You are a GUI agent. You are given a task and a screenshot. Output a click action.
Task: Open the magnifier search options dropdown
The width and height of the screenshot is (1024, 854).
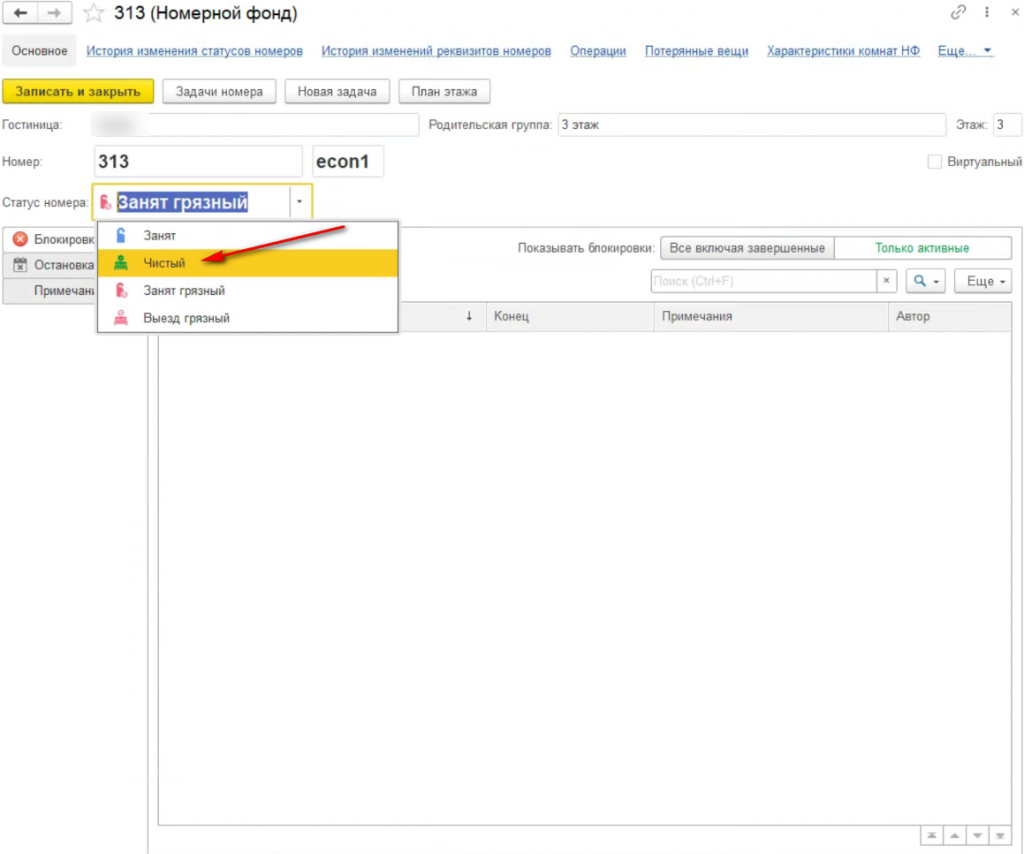coord(925,281)
